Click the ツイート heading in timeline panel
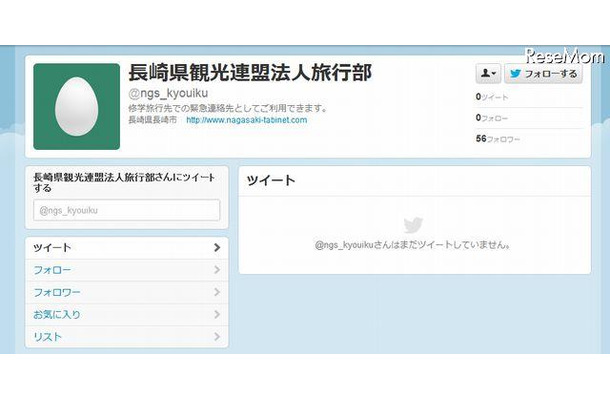This screenshot has height=400, width=610. (271, 181)
